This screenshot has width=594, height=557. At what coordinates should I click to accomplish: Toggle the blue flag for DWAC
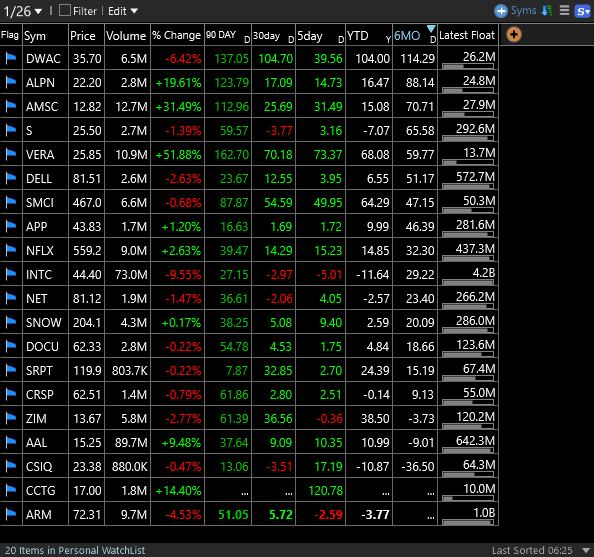pyautogui.click(x=11, y=58)
